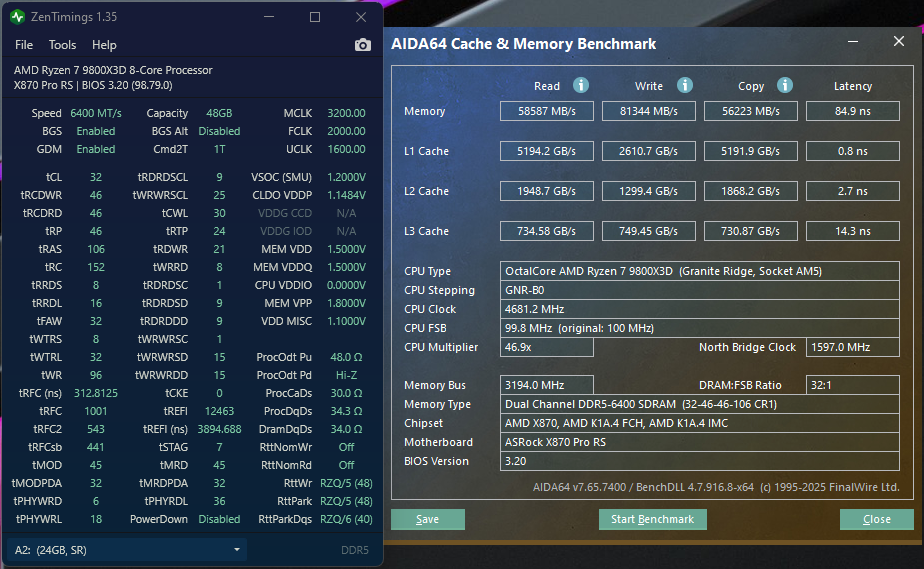The width and height of the screenshot is (924, 569).
Task: Click the GDM value Enabled
Action: pyautogui.click(x=95, y=149)
